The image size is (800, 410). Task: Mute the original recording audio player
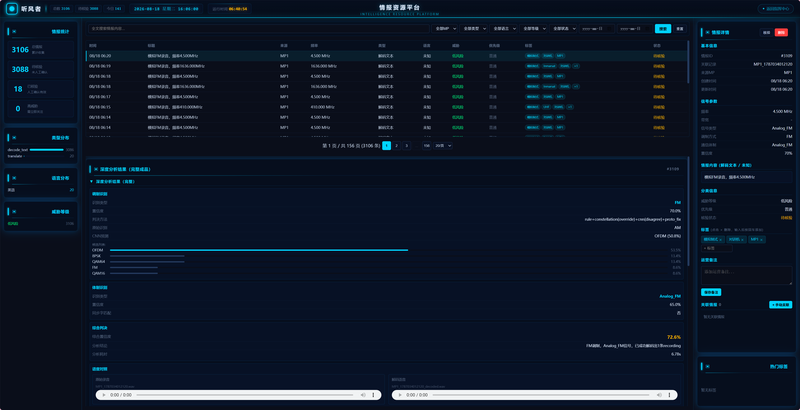pyautogui.click(x=363, y=395)
